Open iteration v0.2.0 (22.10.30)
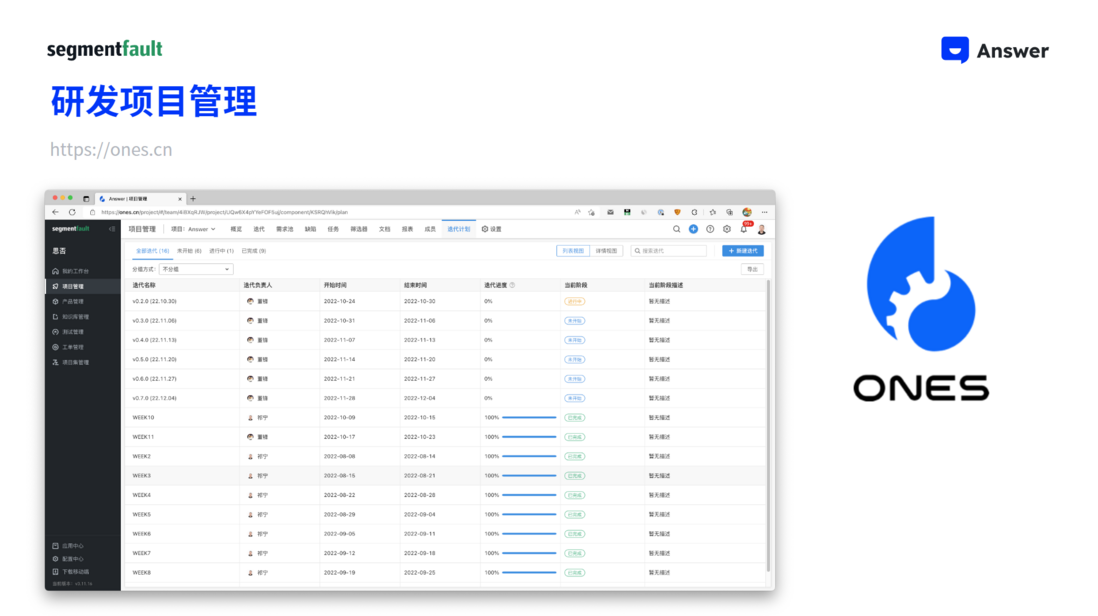 [155, 301]
